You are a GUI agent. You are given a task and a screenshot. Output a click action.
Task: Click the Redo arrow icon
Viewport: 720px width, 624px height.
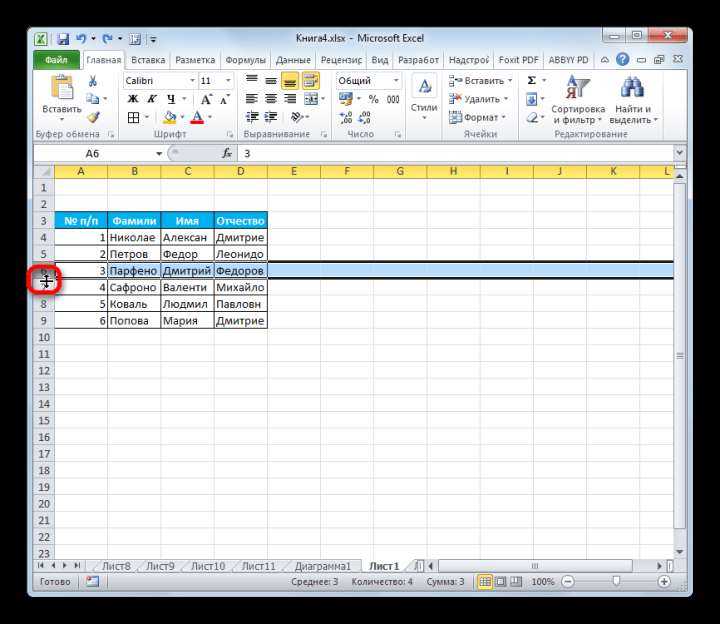tap(107, 39)
